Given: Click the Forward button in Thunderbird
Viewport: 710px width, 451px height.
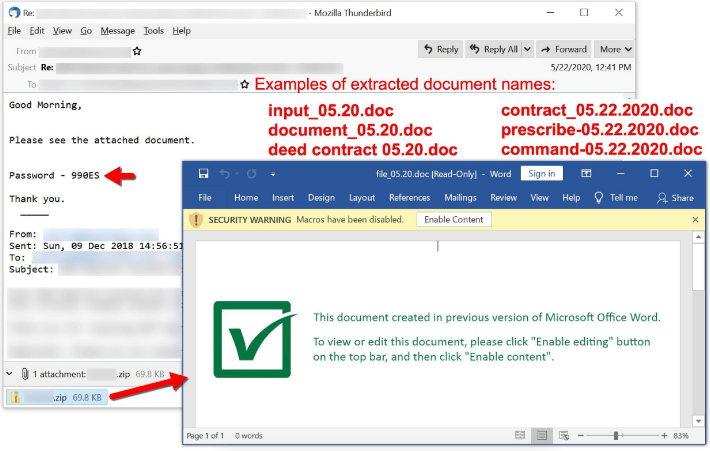Looking at the screenshot, I should point(563,49).
